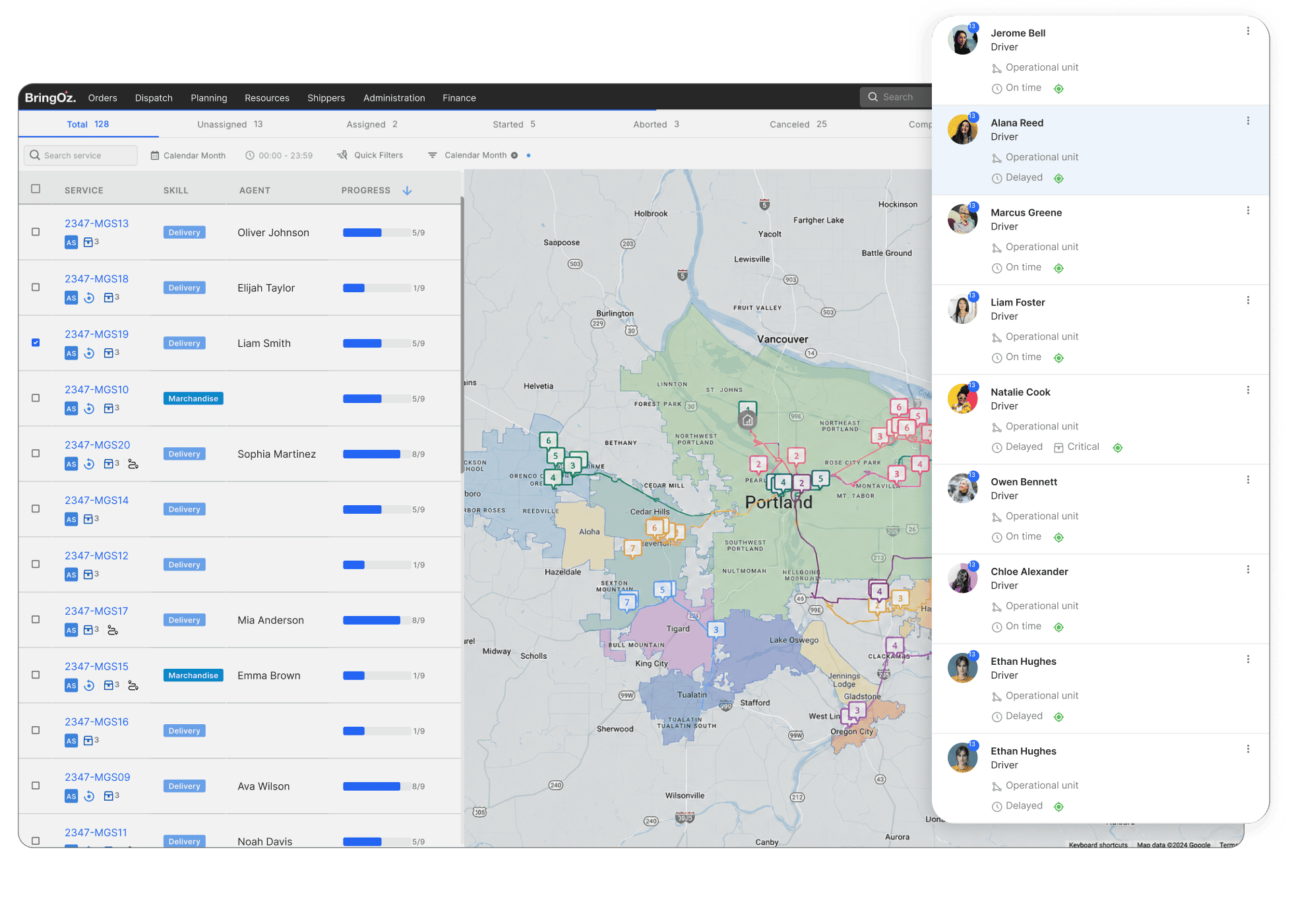Open the Calendar Month date picker

click(x=188, y=155)
